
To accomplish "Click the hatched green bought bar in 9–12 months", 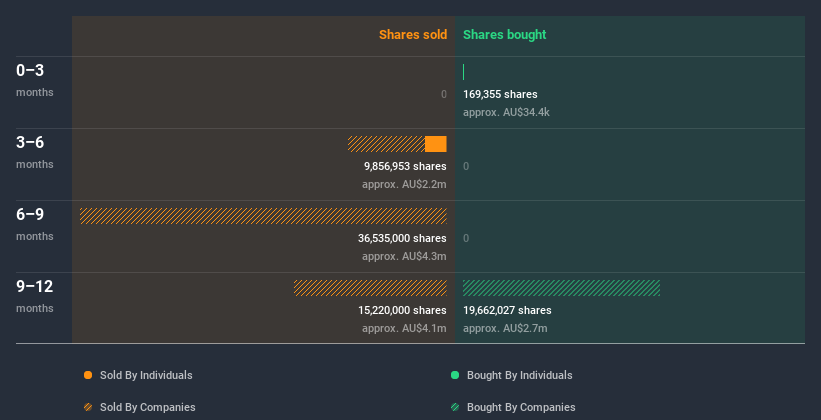I will pyautogui.click(x=561, y=288).
